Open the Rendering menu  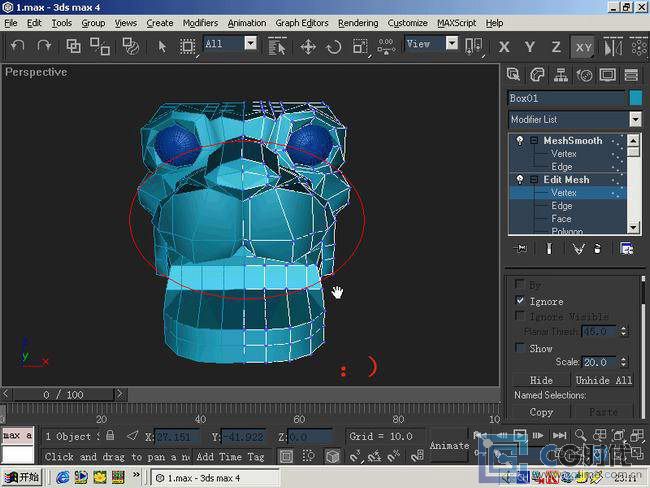tap(358, 23)
